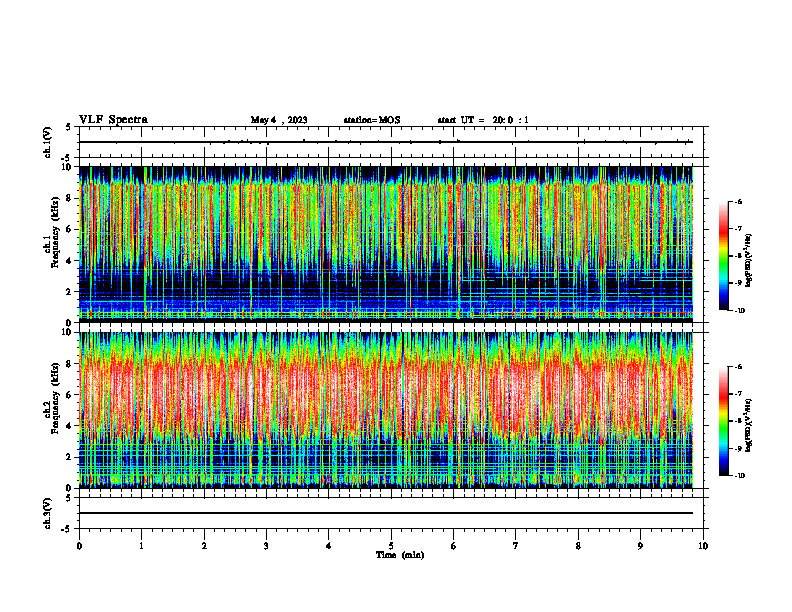Click the "station=MOS" header label

(x=372, y=120)
